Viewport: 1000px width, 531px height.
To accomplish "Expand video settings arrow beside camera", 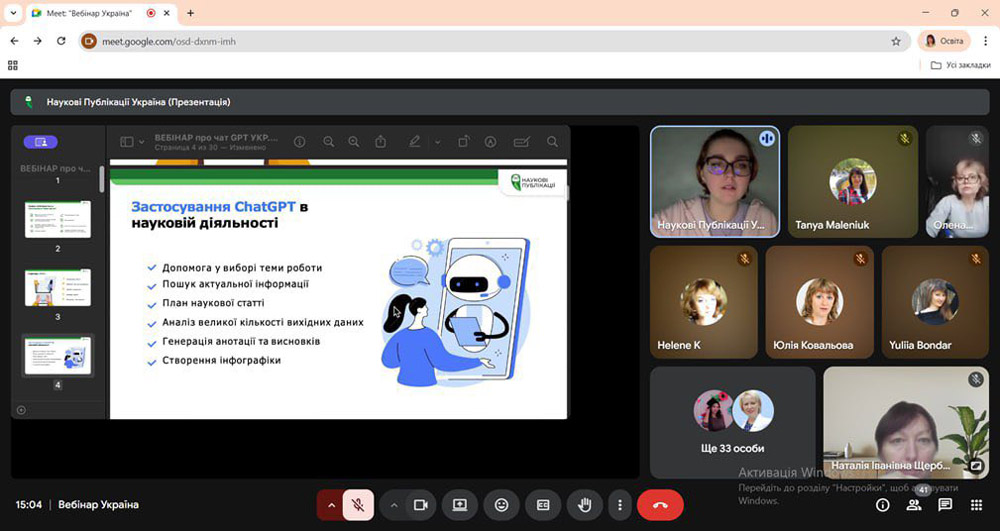I will (x=394, y=505).
